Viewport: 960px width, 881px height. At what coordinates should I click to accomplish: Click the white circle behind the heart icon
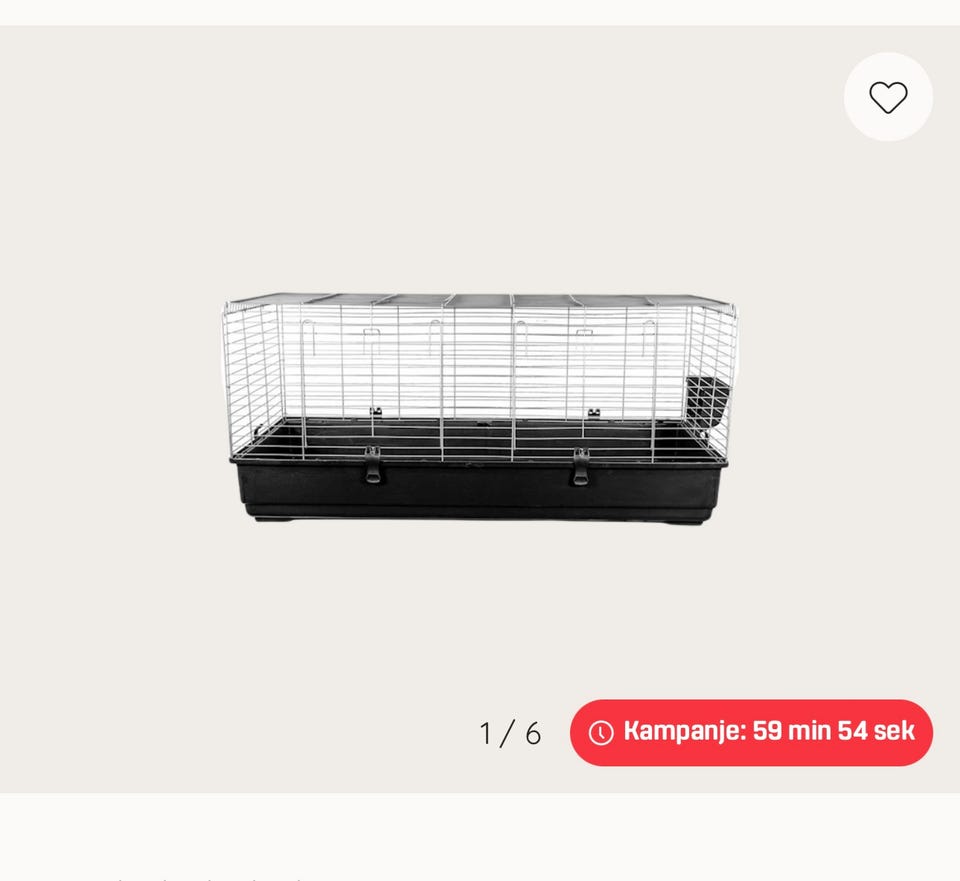click(888, 97)
